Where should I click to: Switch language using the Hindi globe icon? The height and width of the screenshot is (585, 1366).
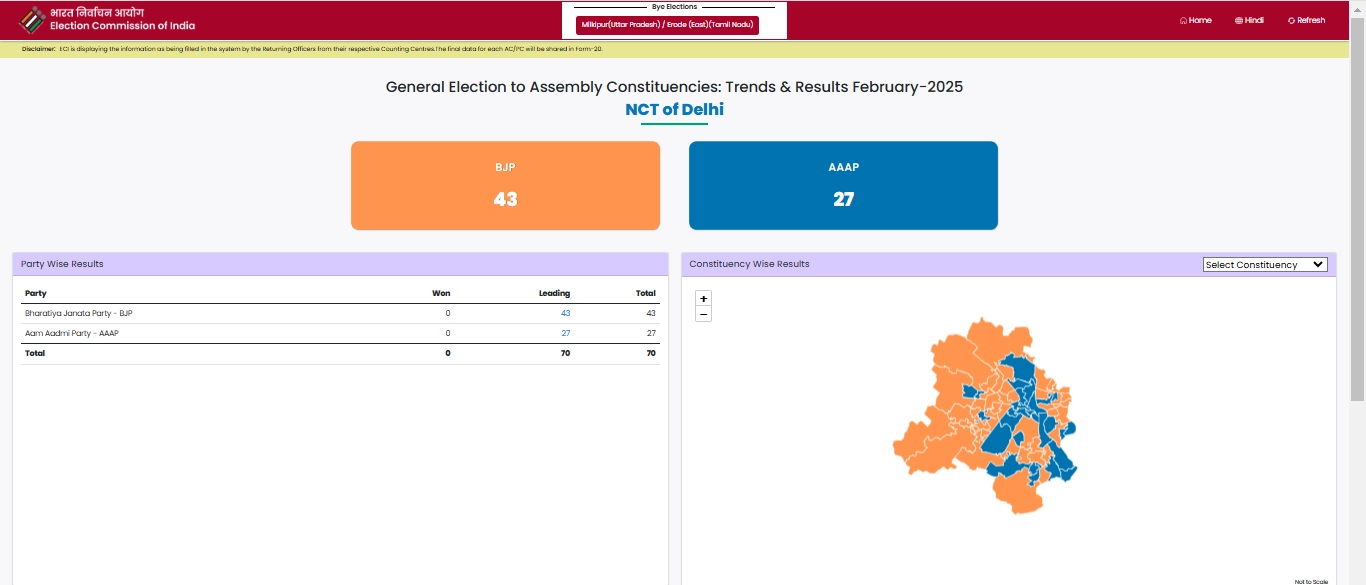tap(1239, 20)
